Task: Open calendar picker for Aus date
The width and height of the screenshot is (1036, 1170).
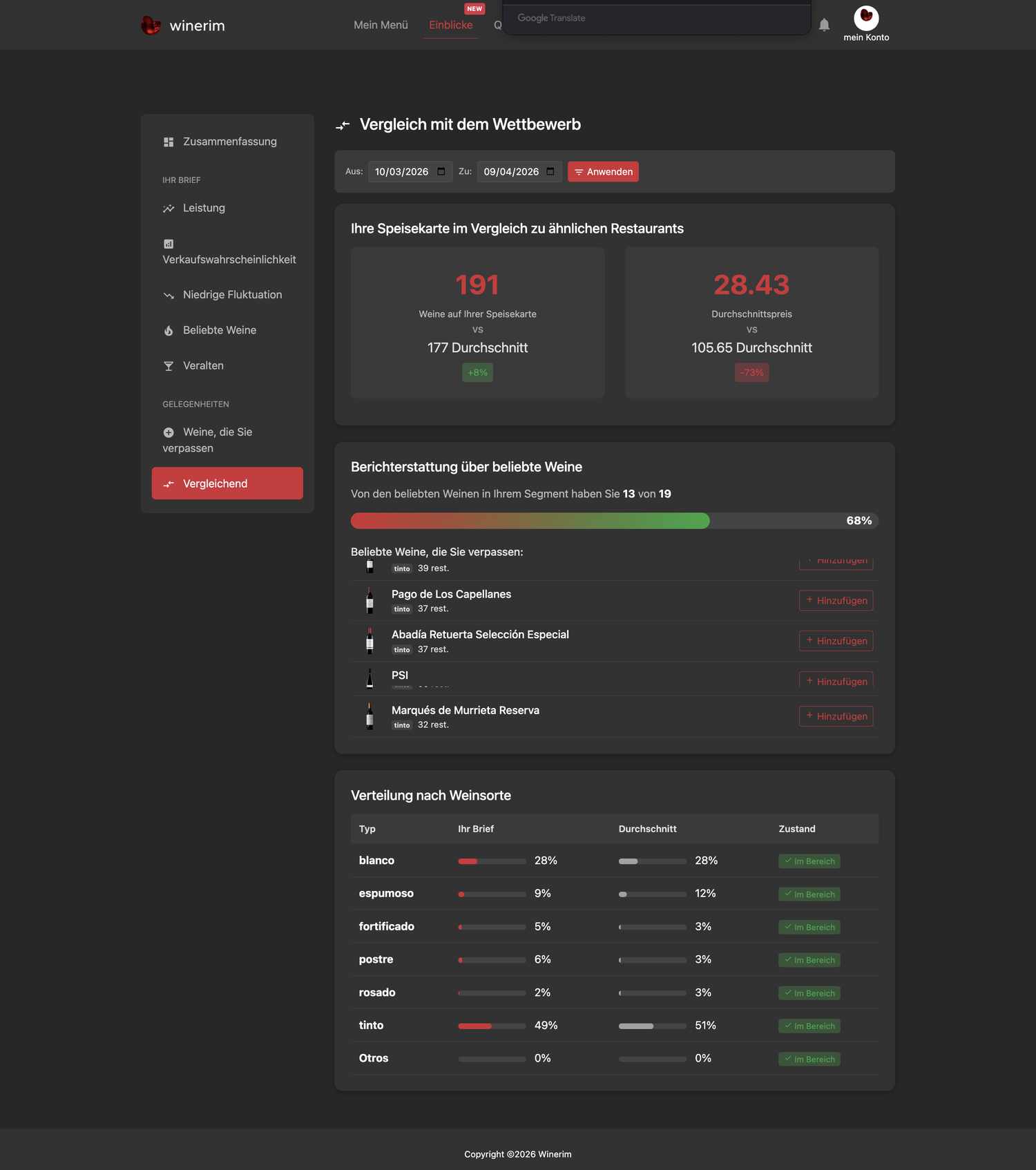Action: (x=441, y=171)
